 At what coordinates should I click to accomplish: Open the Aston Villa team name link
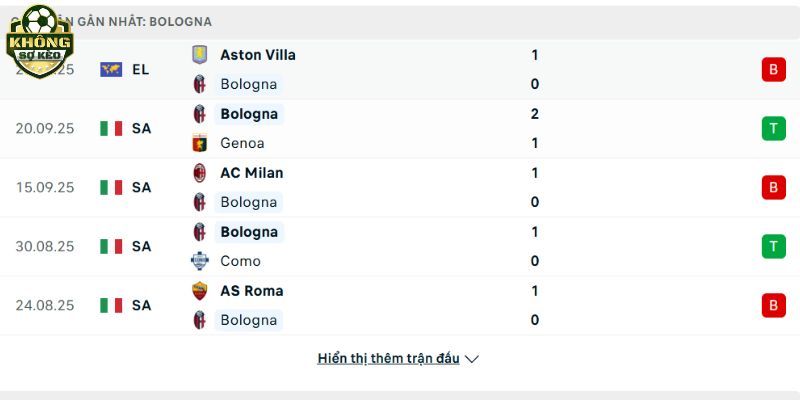click(x=258, y=55)
